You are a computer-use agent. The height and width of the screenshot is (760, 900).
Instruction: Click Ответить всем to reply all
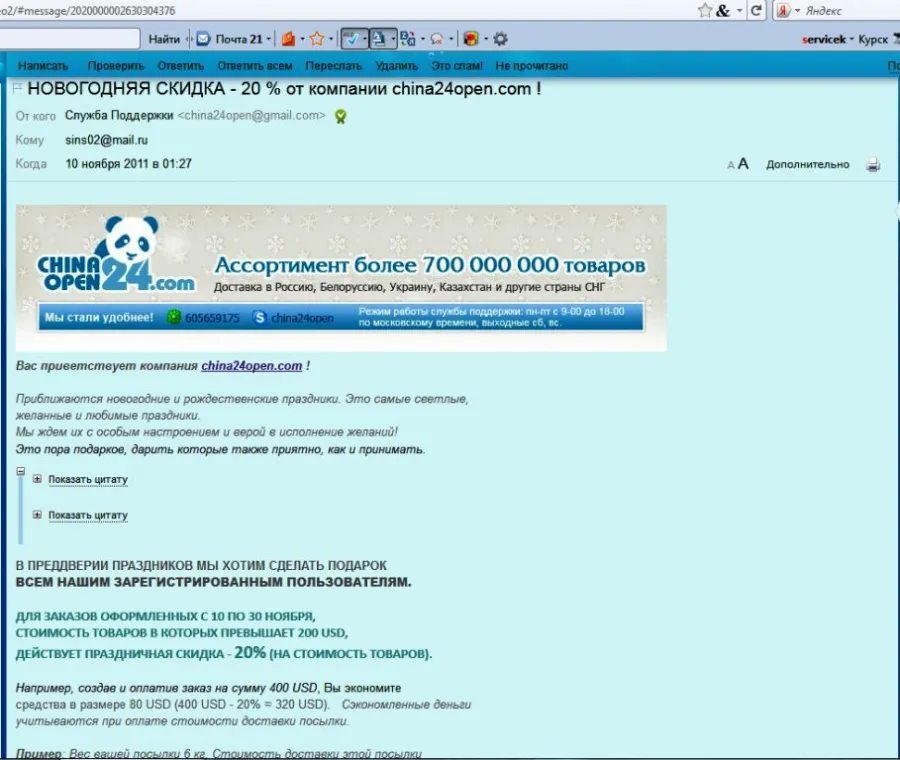coord(255,66)
